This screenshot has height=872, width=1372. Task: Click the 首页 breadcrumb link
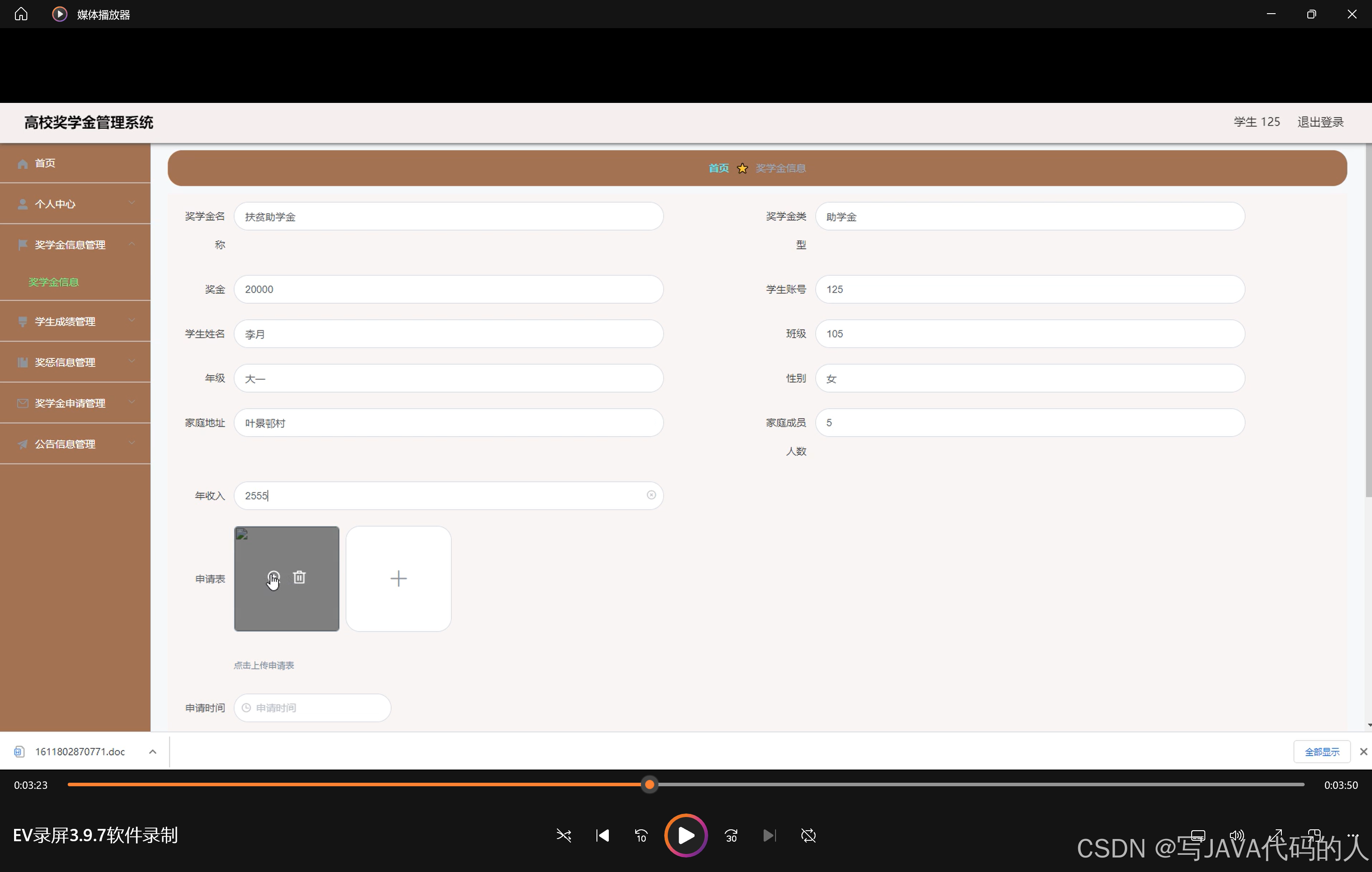718,168
